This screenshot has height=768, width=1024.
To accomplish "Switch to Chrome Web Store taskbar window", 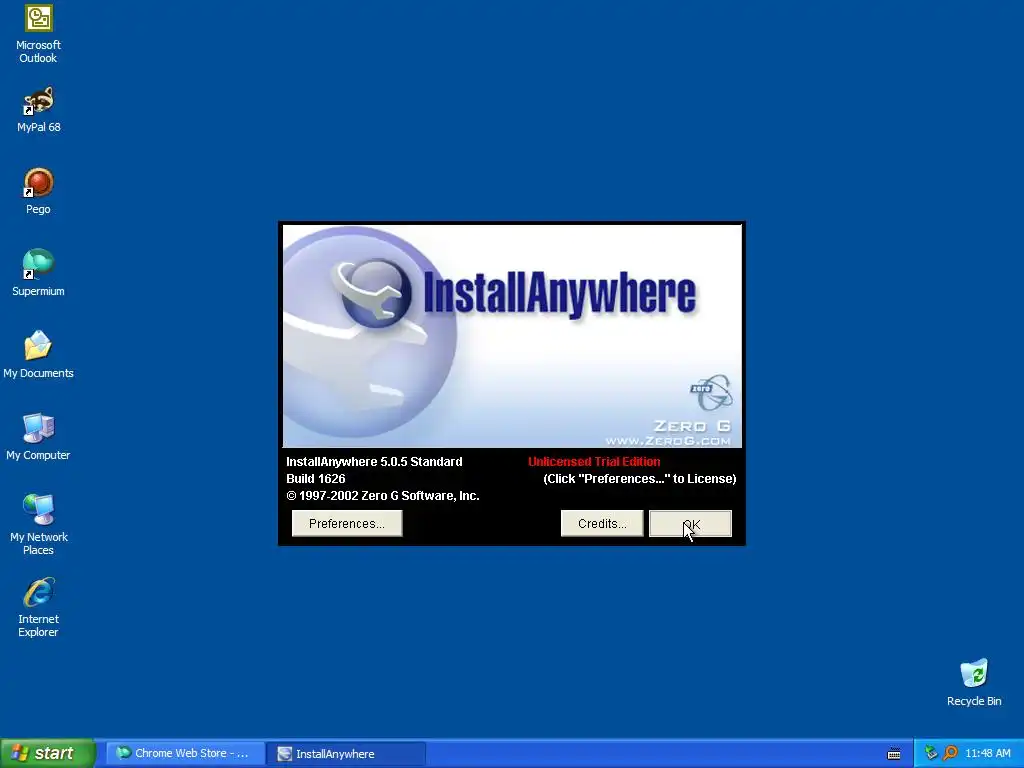I will pos(184,754).
